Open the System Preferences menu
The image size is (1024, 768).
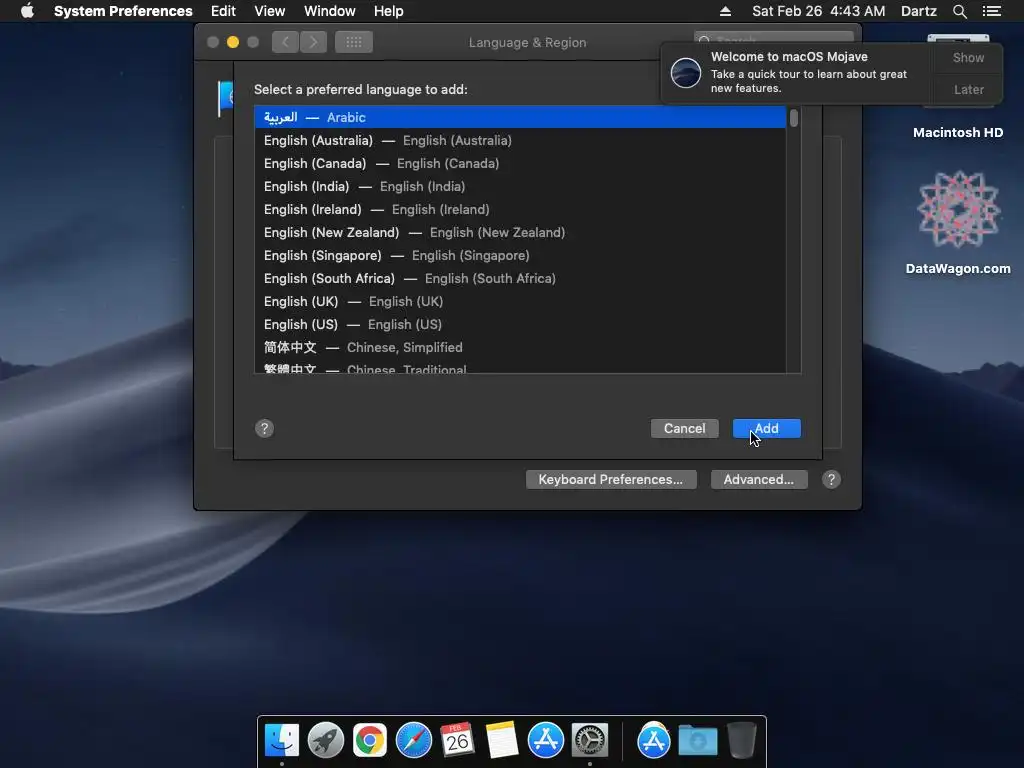123,11
